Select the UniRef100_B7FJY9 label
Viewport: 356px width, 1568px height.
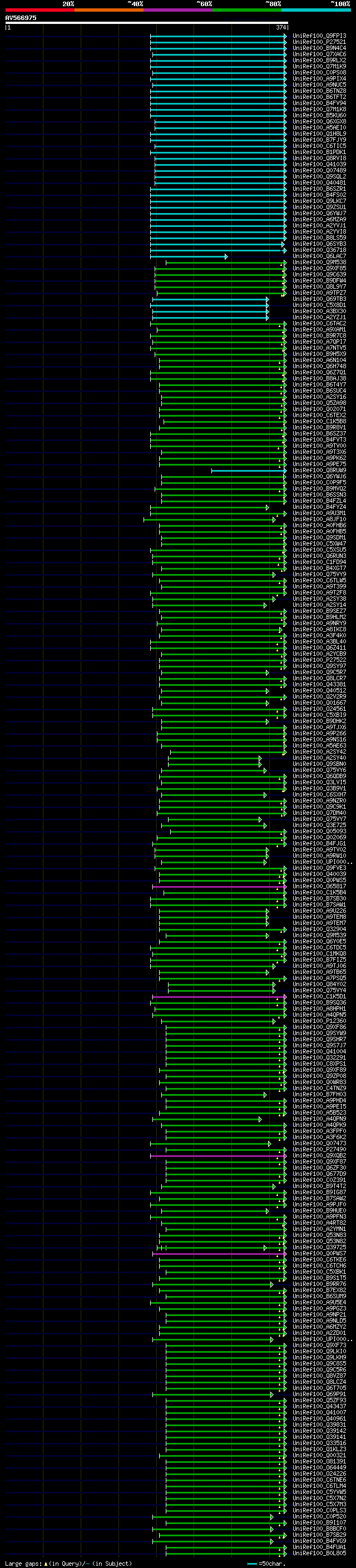pyautogui.click(x=319, y=140)
